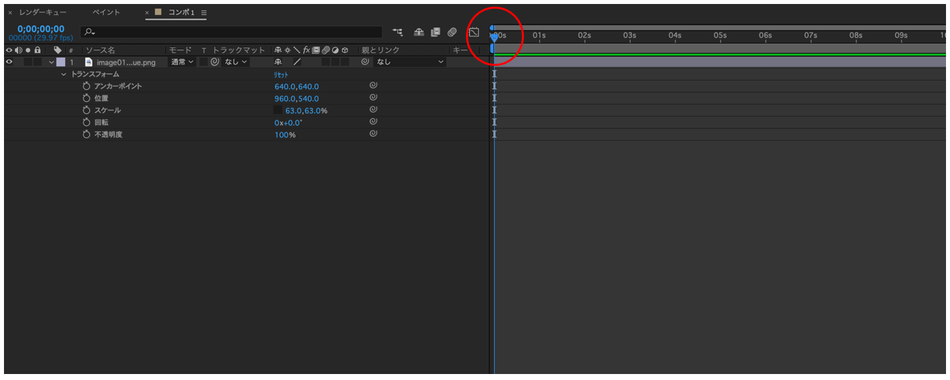
Task: Click the current timecode 0;00;00;00
Action: (41, 28)
